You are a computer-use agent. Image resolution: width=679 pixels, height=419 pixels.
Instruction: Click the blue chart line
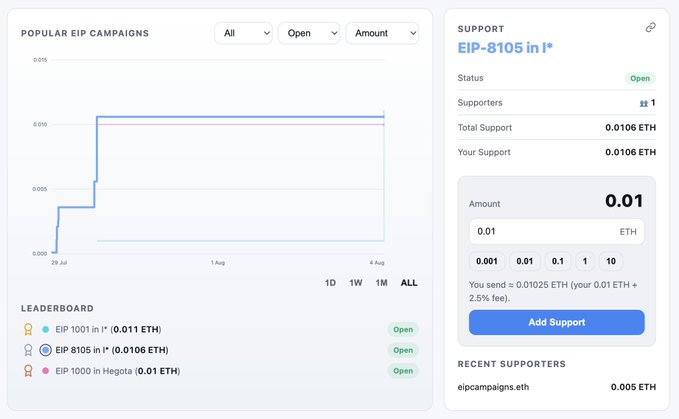(240, 117)
